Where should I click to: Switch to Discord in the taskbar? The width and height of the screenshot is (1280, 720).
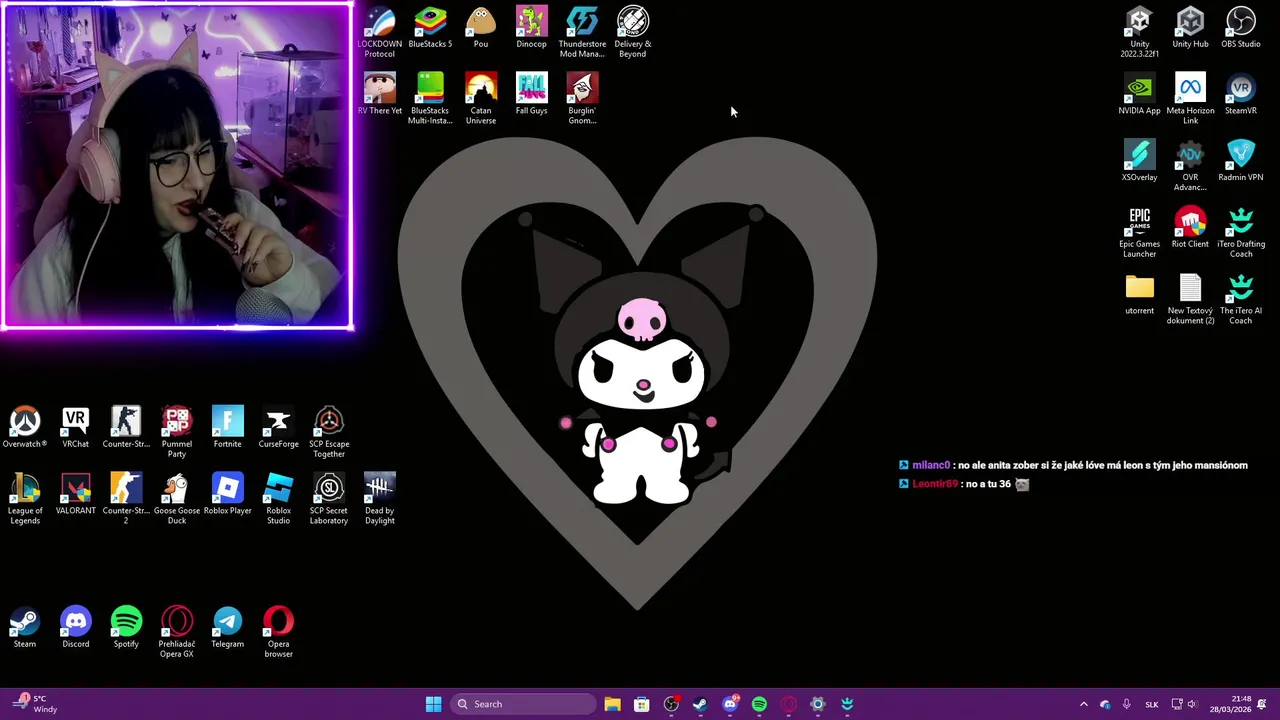[x=730, y=704]
